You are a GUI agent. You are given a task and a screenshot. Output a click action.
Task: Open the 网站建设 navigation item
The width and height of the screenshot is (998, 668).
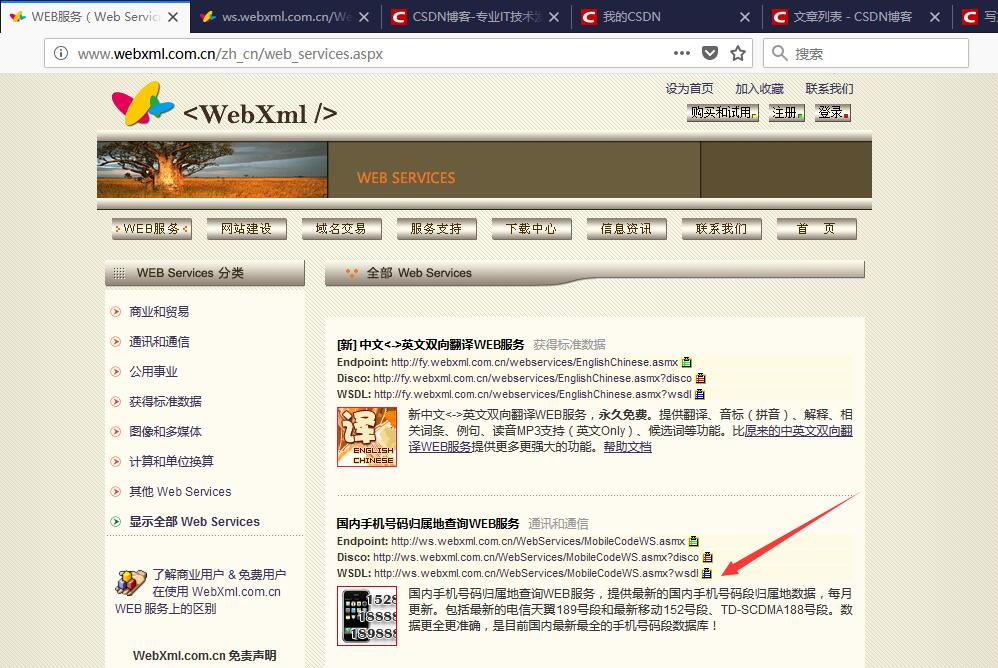tap(246, 229)
